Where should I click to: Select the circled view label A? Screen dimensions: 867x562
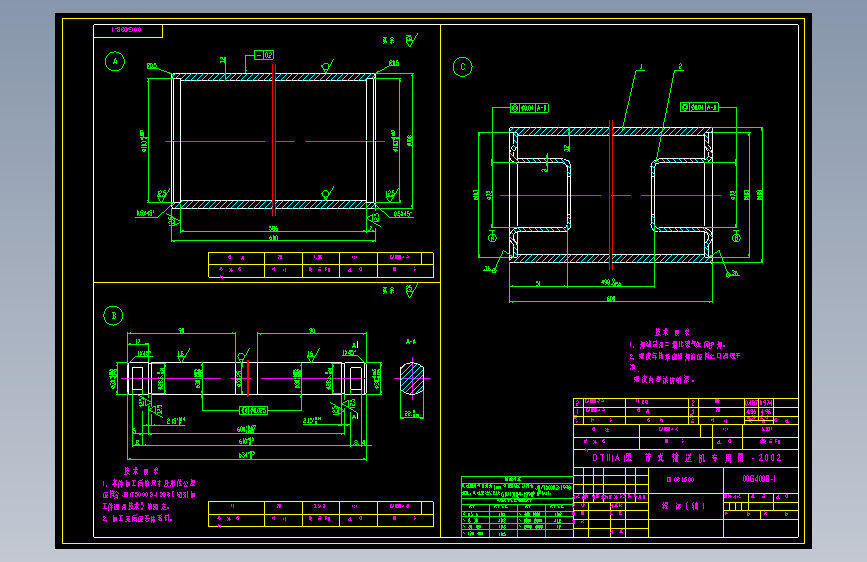(115, 61)
